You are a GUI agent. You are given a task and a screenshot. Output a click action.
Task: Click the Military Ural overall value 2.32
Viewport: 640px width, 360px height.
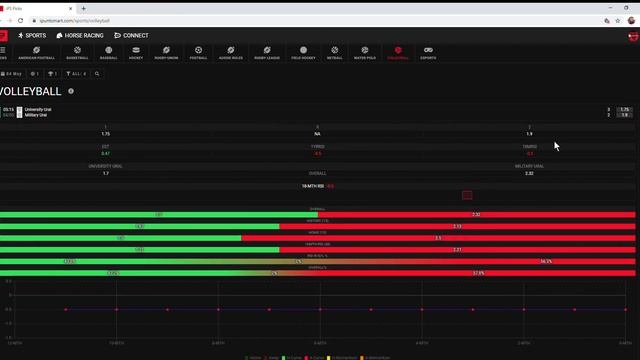[529, 173]
